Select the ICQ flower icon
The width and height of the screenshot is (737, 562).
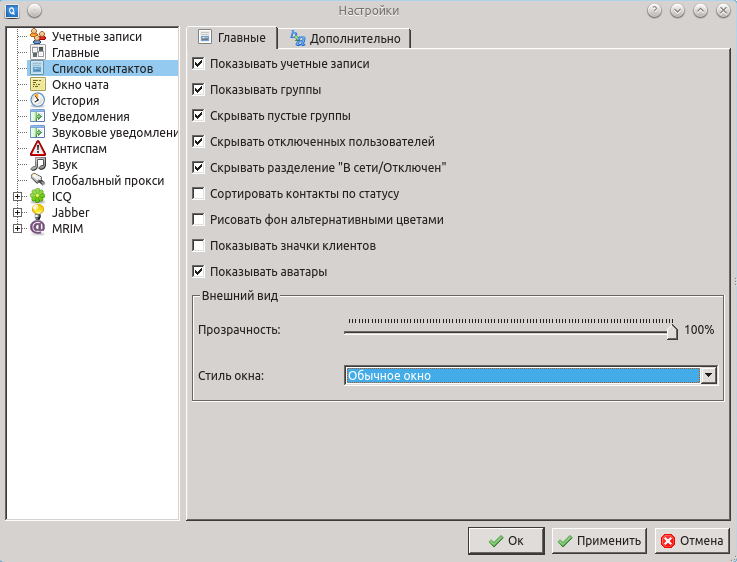pyautogui.click(x=37, y=196)
